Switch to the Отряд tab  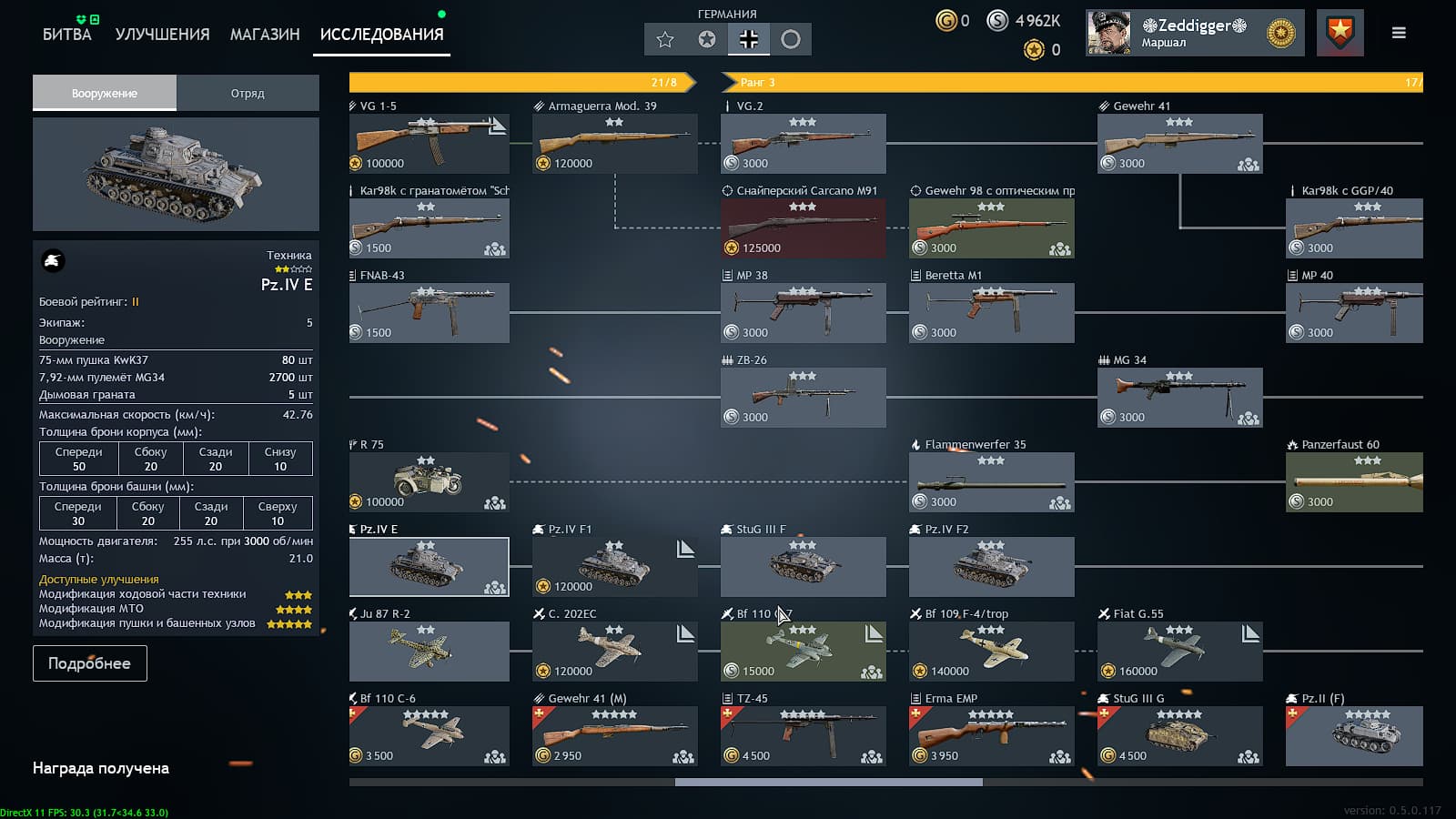[248, 93]
